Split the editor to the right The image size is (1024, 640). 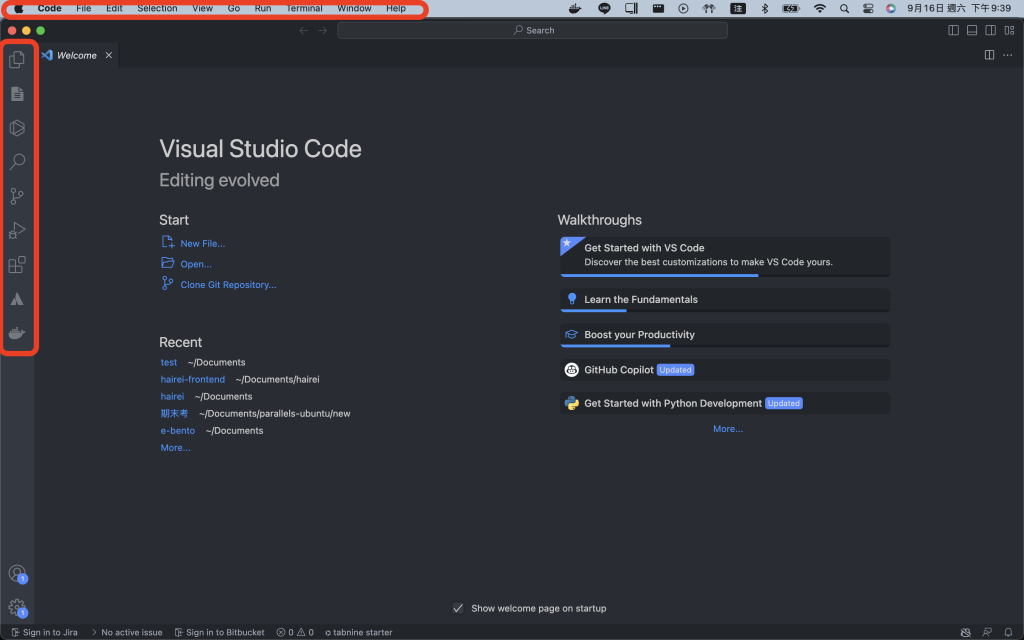point(989,55)
